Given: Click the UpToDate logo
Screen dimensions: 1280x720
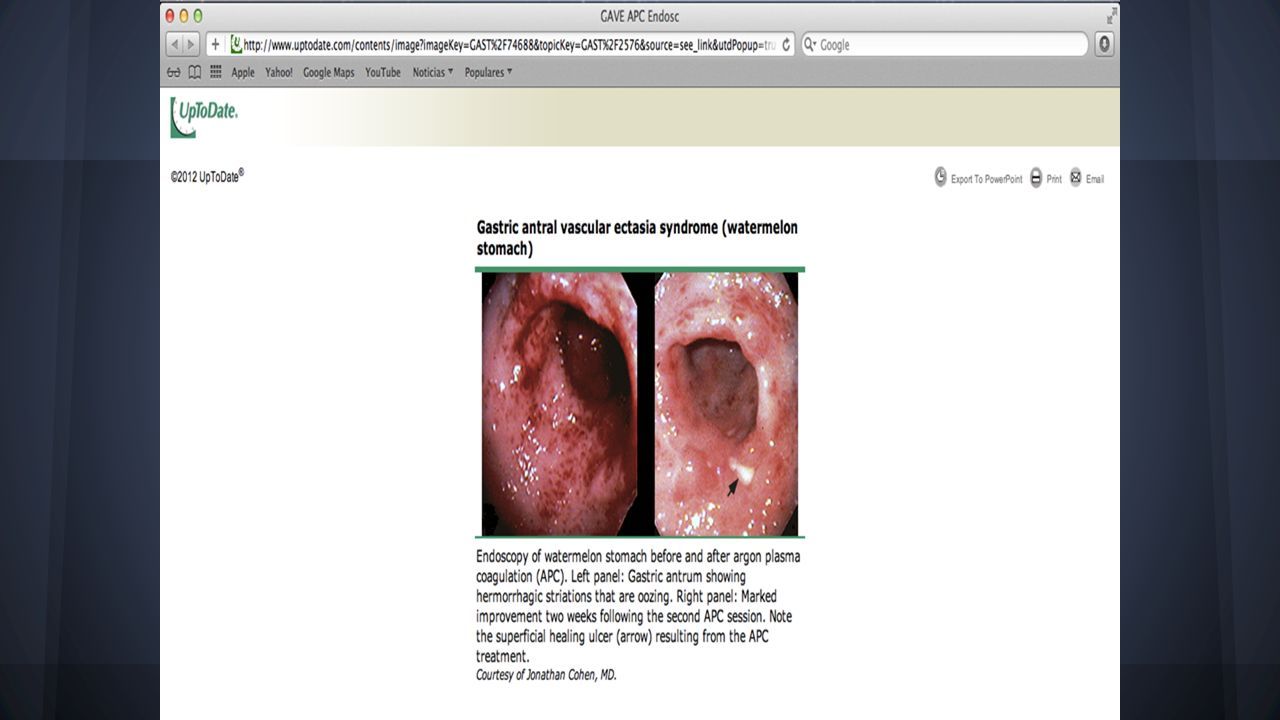Looking at the screenshot, I should (x=204, y=116).
